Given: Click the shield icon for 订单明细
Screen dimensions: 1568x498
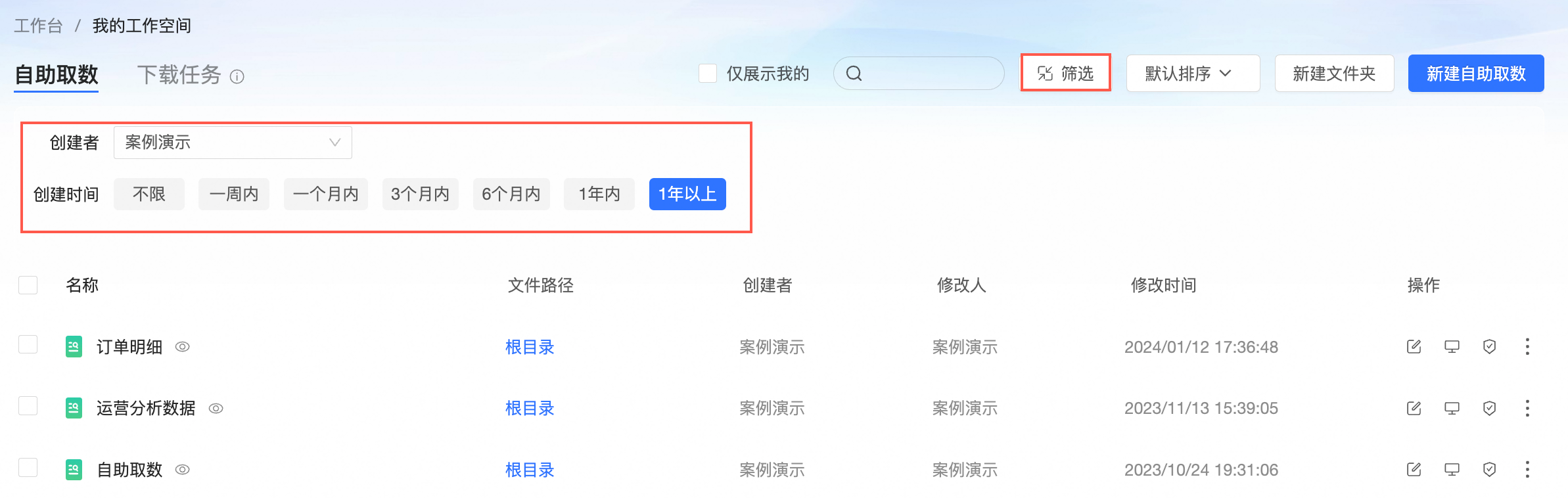Looking at the screenshot, I should (x=1490, y=347).
